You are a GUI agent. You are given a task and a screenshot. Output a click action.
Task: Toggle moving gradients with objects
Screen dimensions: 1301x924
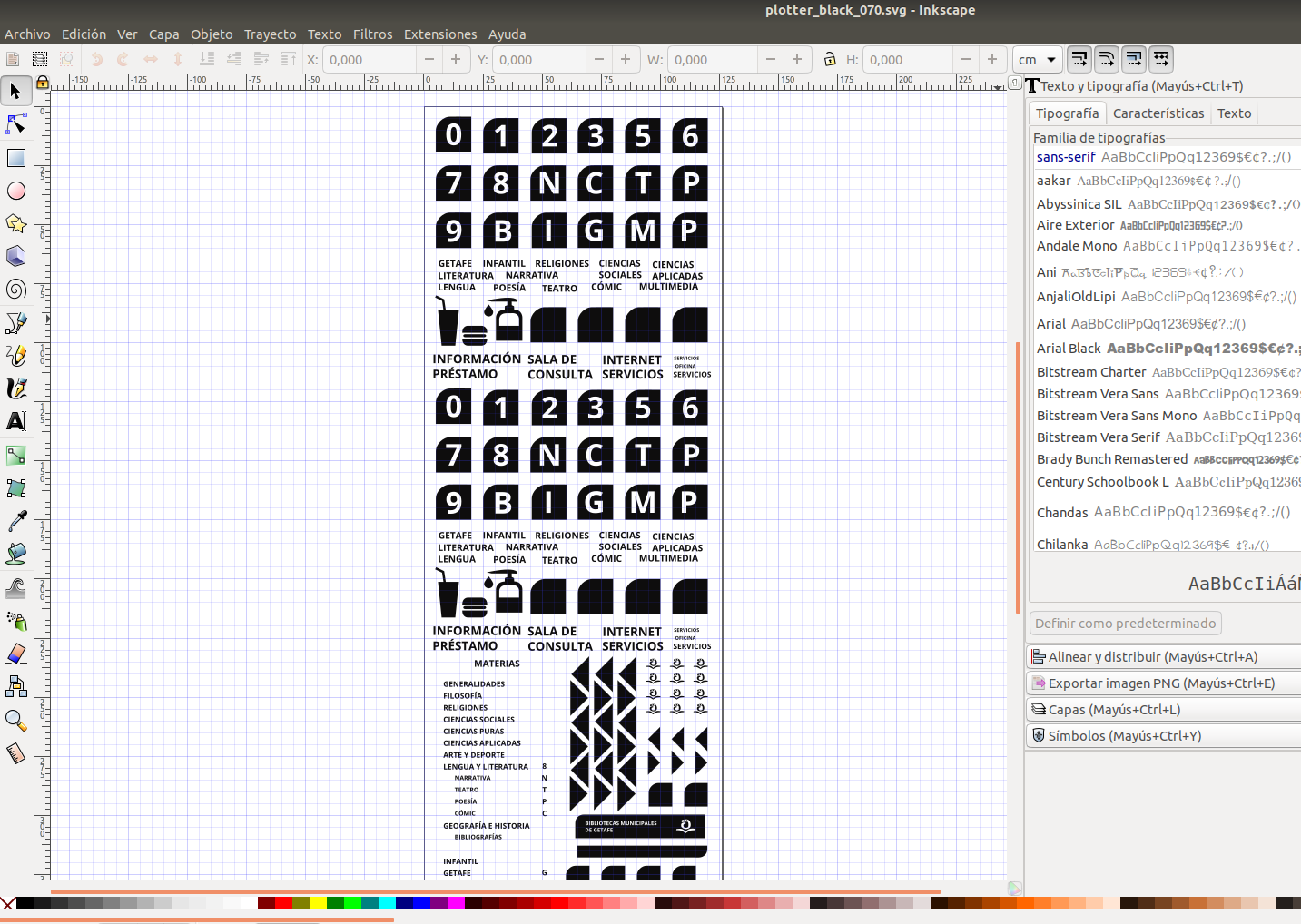pyautogui.click(x=1134, y=59)
